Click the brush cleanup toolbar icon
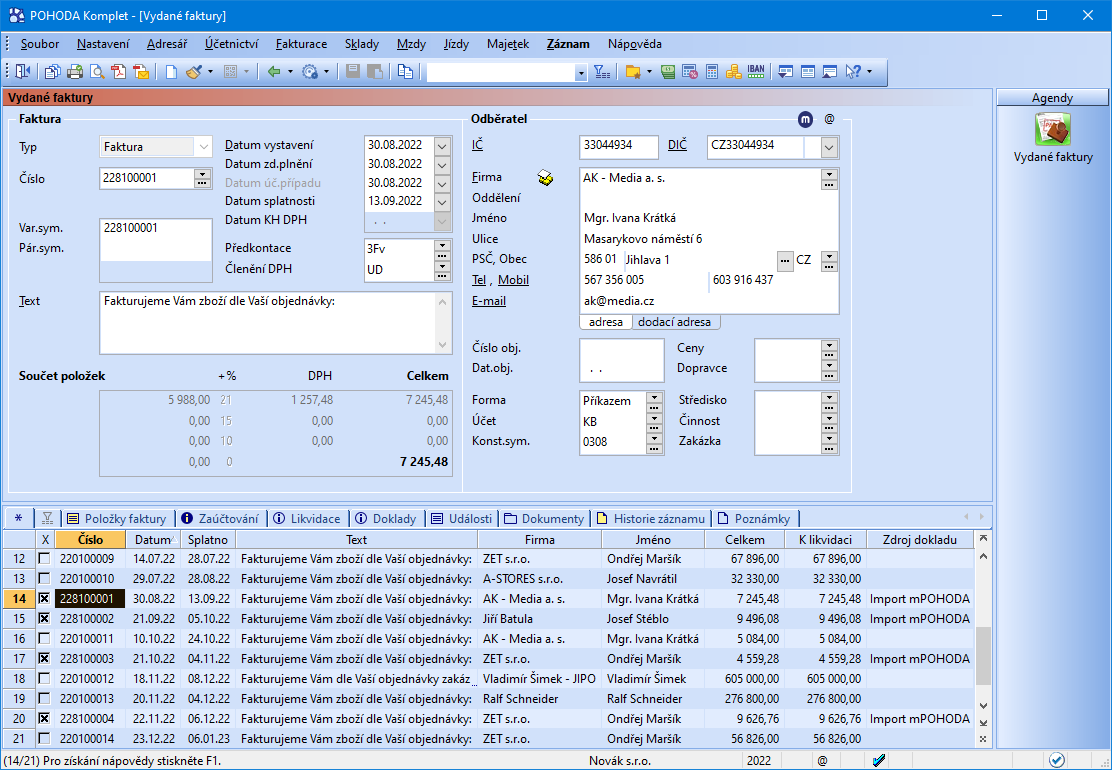Screen dimensions: 1112x770 coord(194,72)
